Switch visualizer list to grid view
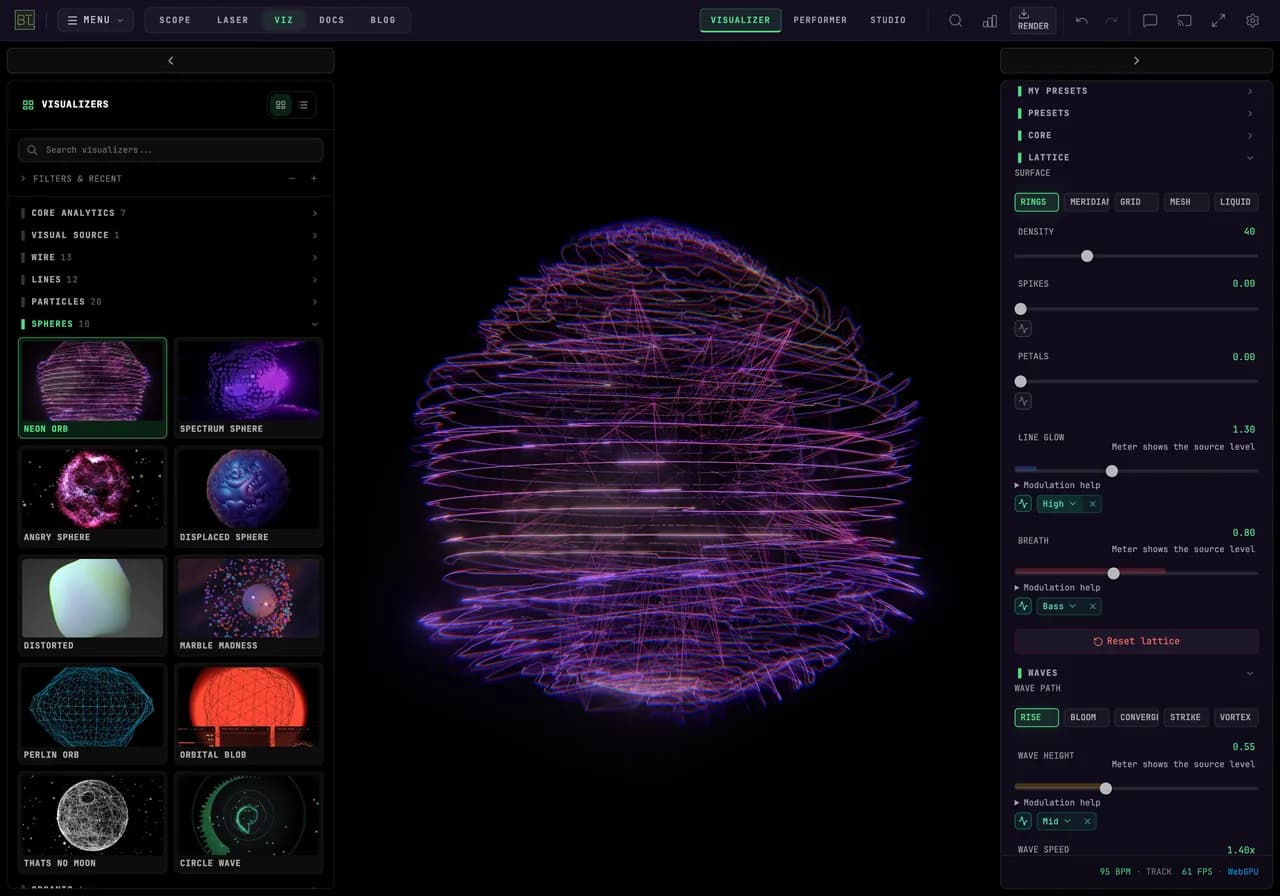Image resolution: width=1280 pixels, height=896 pixels. click(281, 105)
